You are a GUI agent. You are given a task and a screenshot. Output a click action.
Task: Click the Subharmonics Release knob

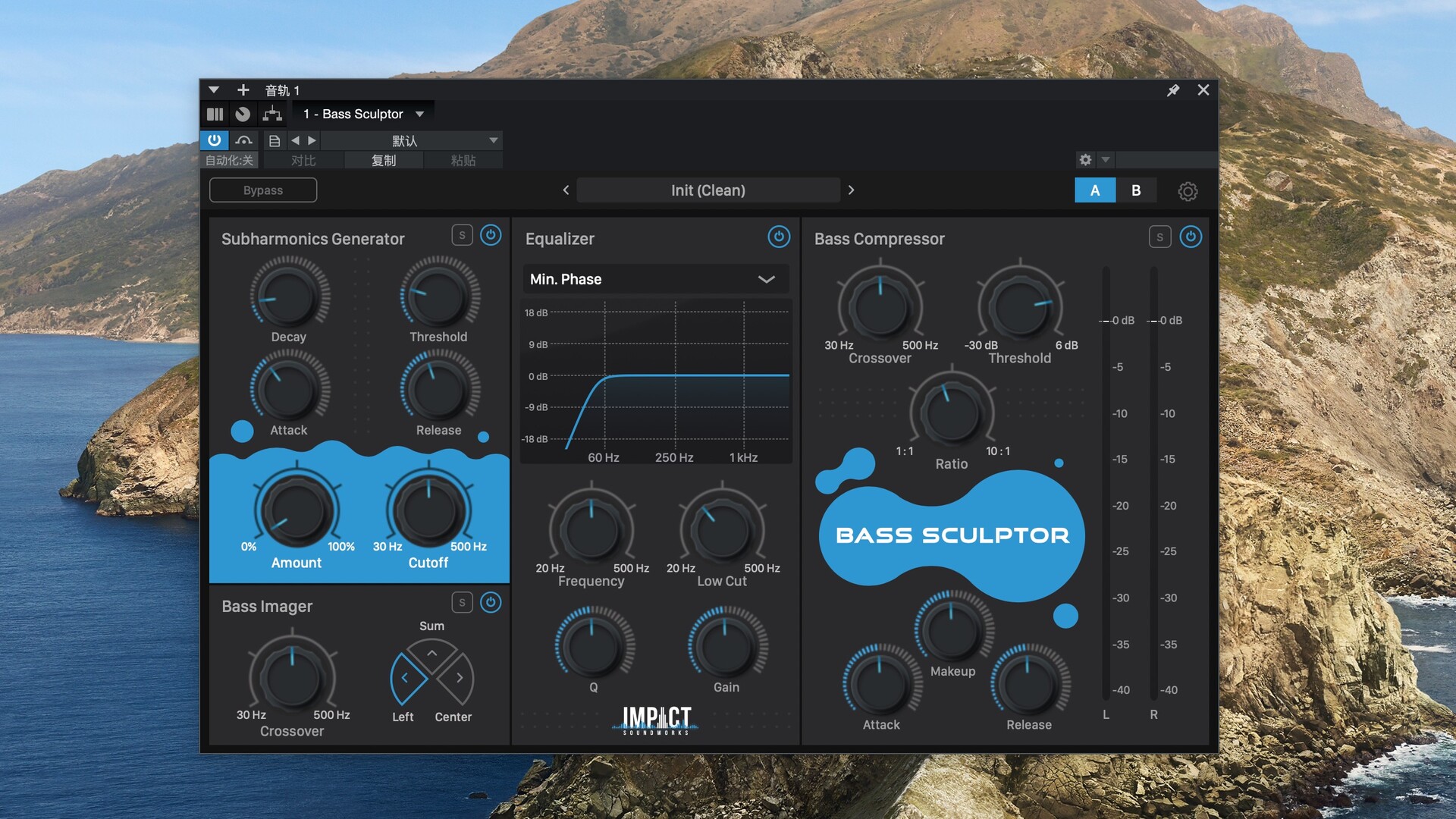tap(439, 389)
